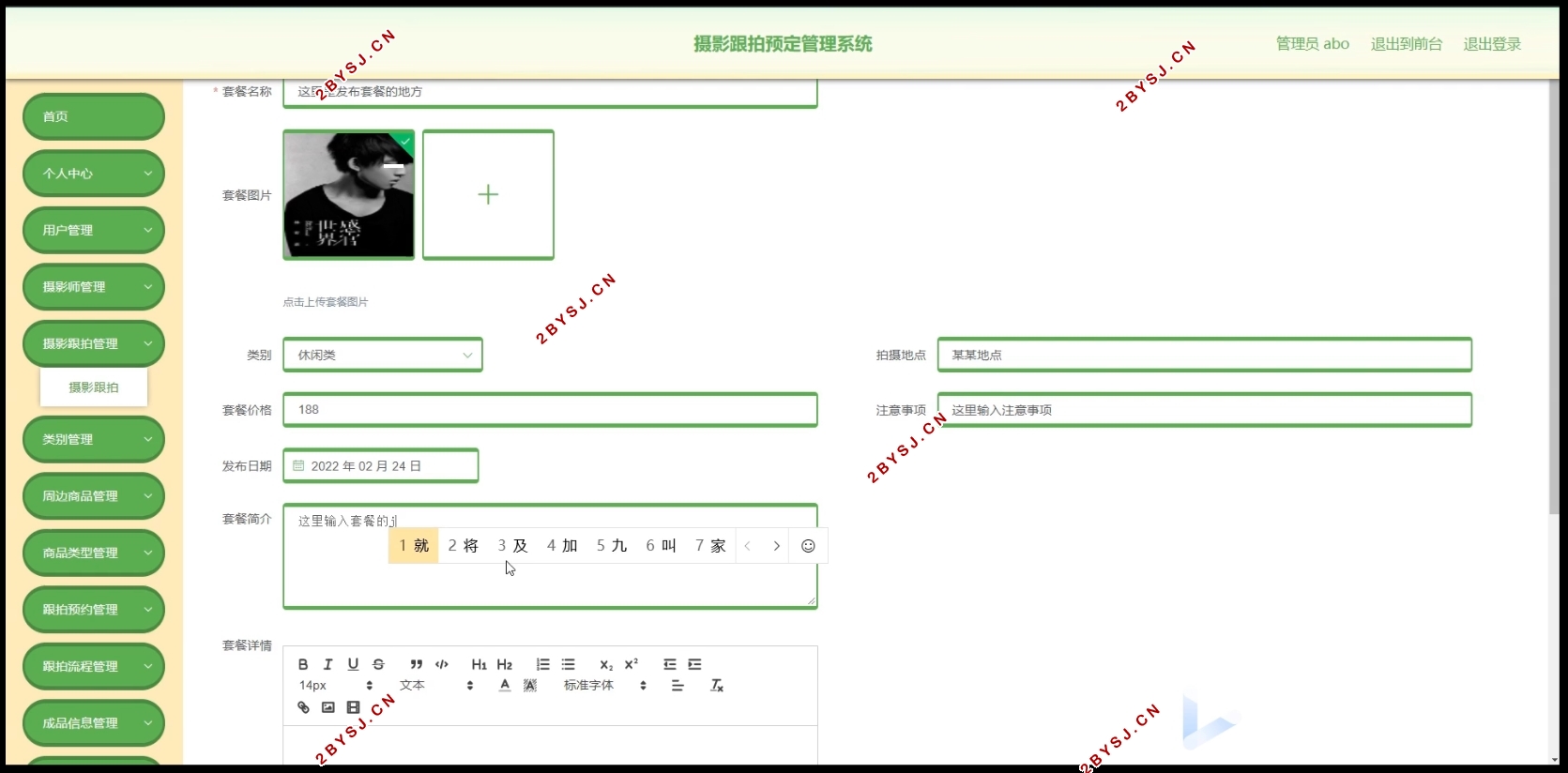The height and width of the screenshot is (773, 1568).
Task: Expand the 跟拍流程管理 sidebar menu
Action: pos(93,666)
